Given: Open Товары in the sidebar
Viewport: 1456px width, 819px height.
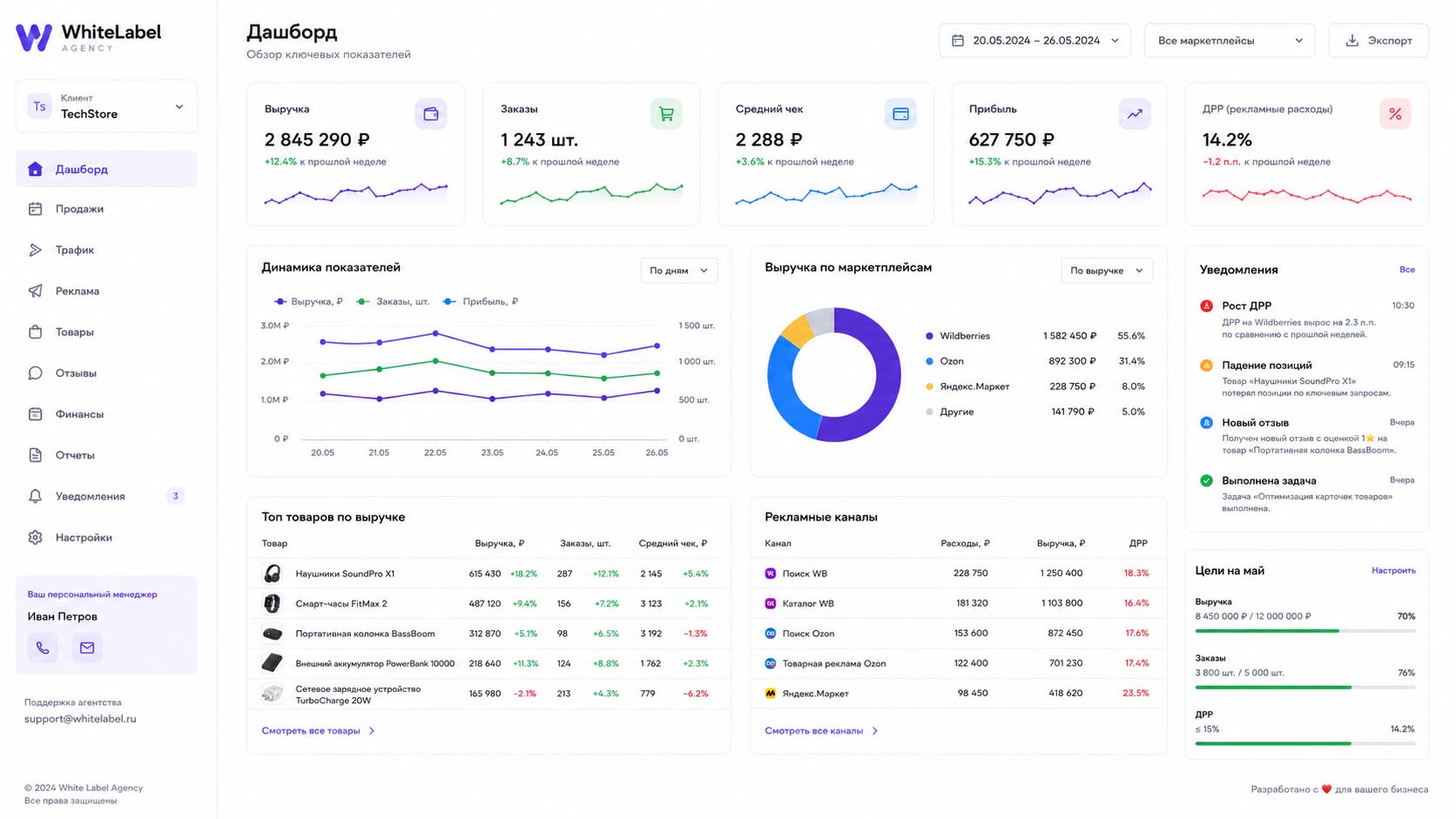Looking at the screenshot, I should tap(106, 332).
